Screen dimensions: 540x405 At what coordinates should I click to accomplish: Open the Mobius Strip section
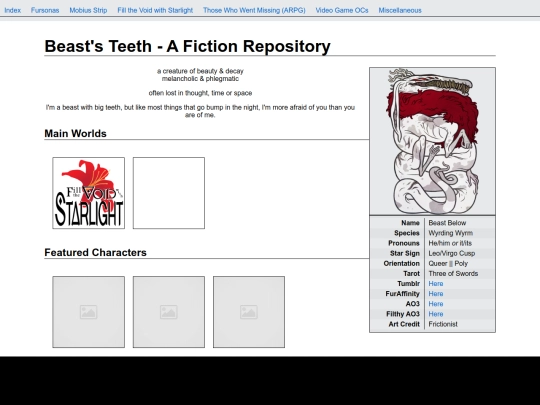coord(88,10)
